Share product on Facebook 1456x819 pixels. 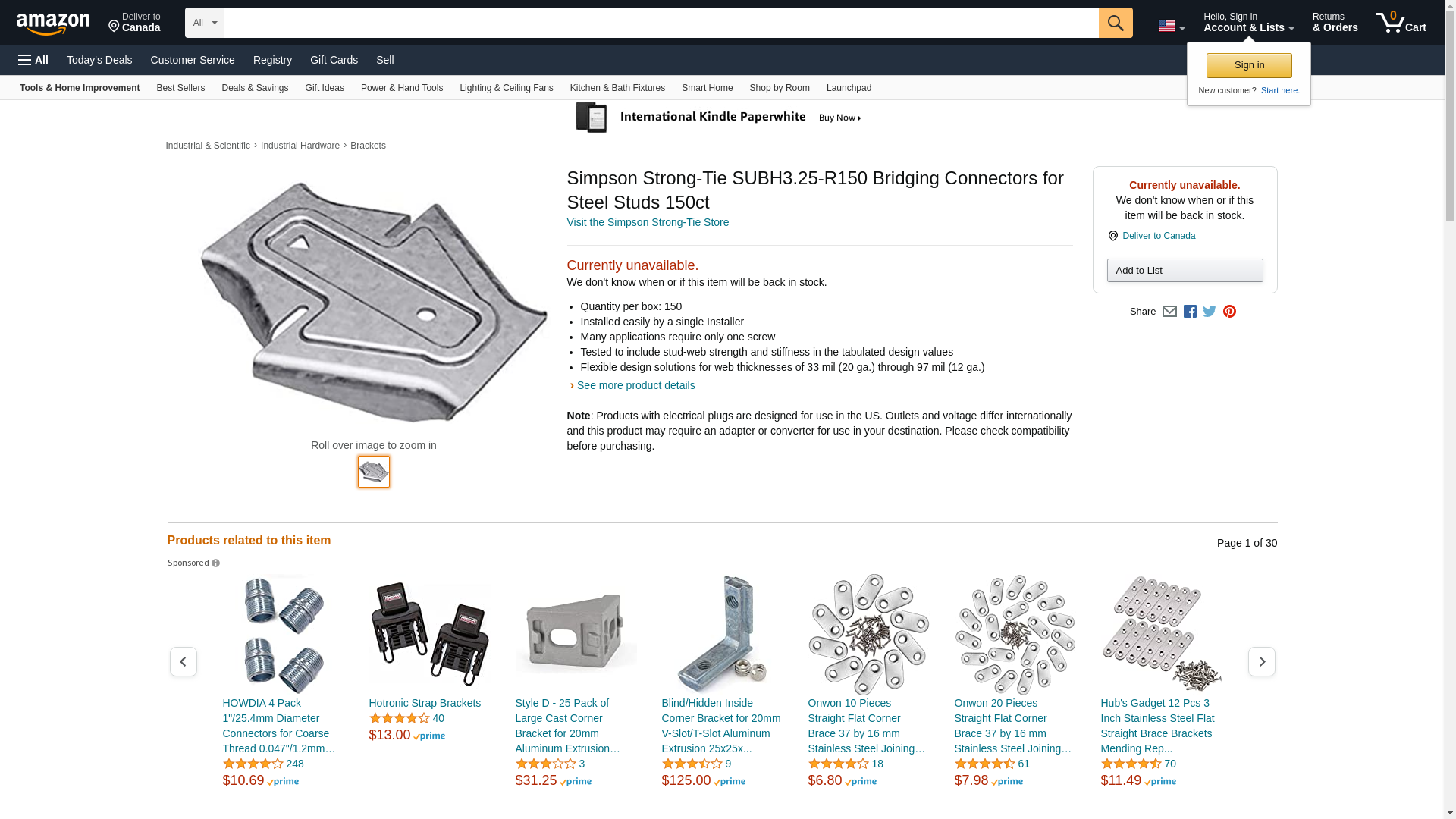coord(1190,312)
